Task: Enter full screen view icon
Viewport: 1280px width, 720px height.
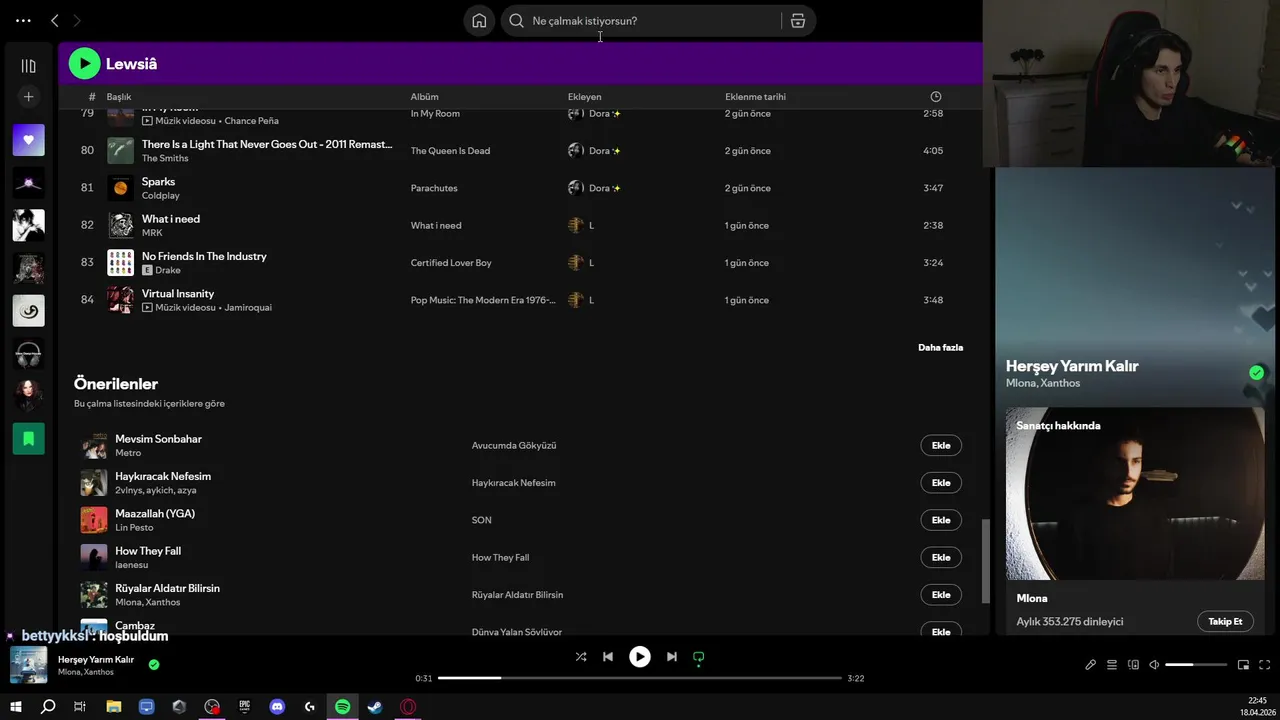Action: (1264, 665)
